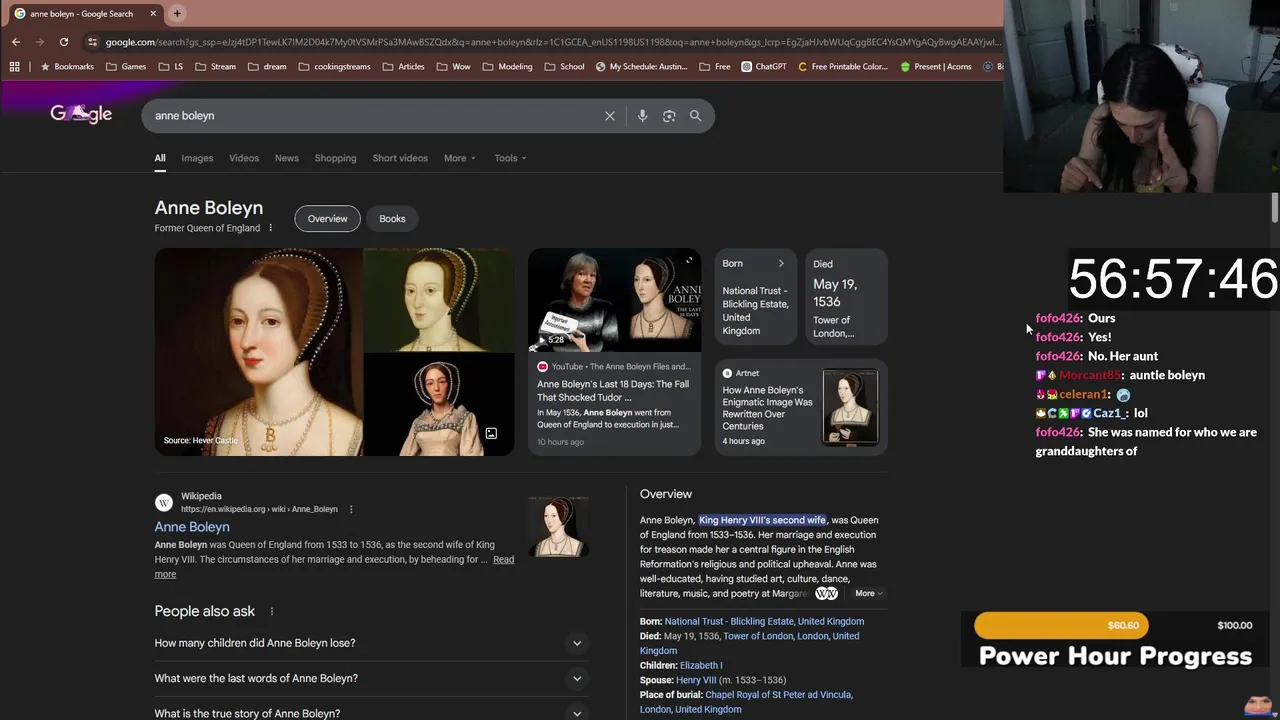The height and width of the screenshot is (720, 1280).
Task: Open Wikipedia result portrait thumbnail
Action: tap(558, 527)
